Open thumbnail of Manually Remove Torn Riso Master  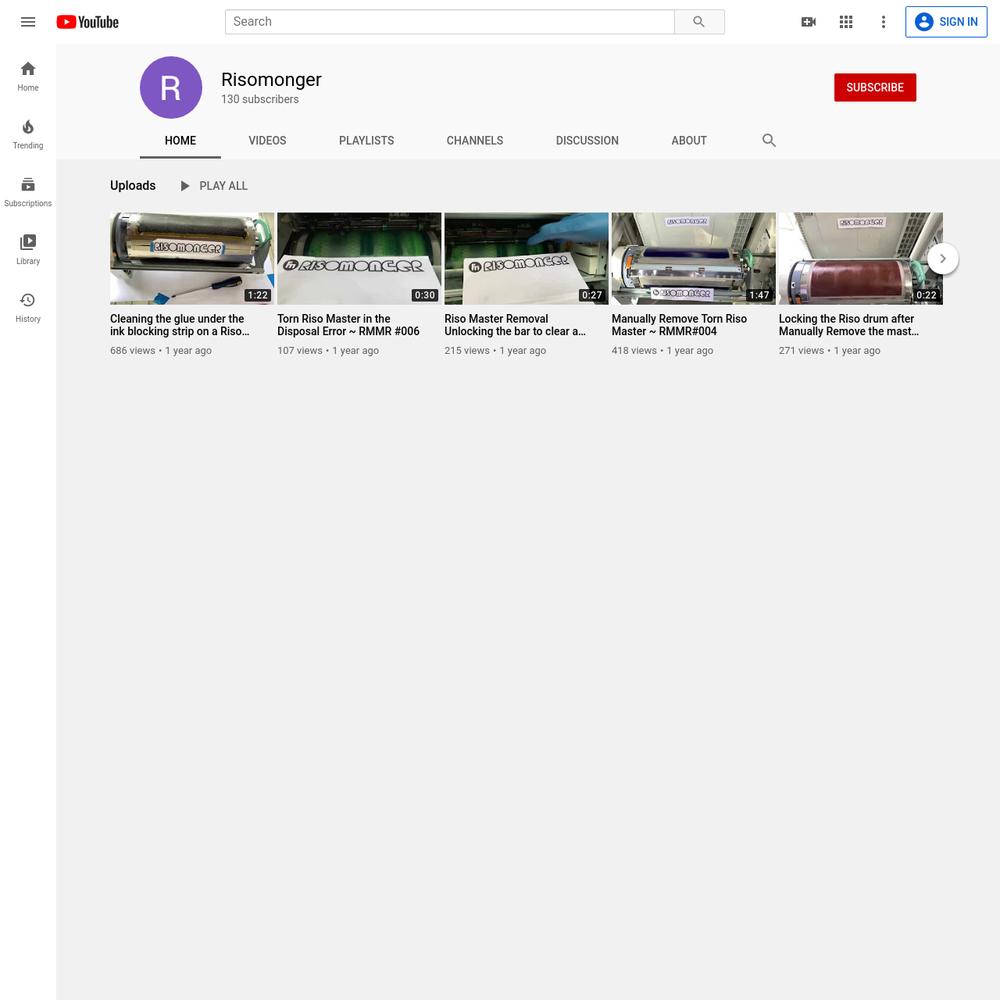[693, 258]
